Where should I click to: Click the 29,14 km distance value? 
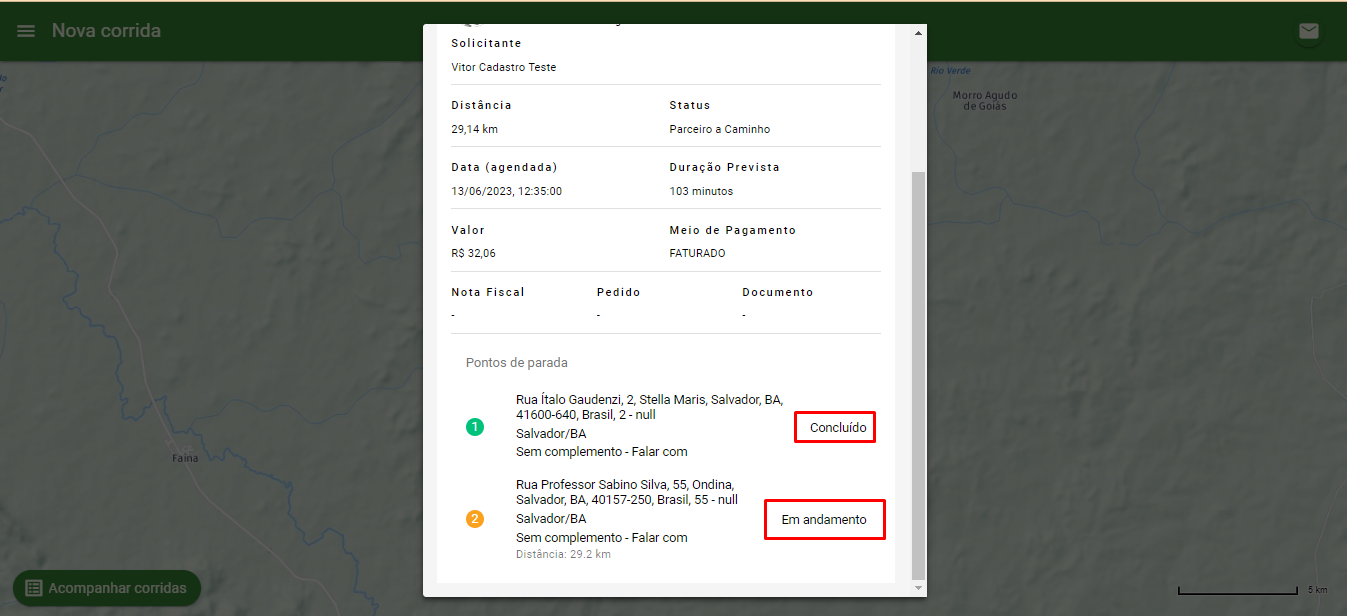(474, 129)
